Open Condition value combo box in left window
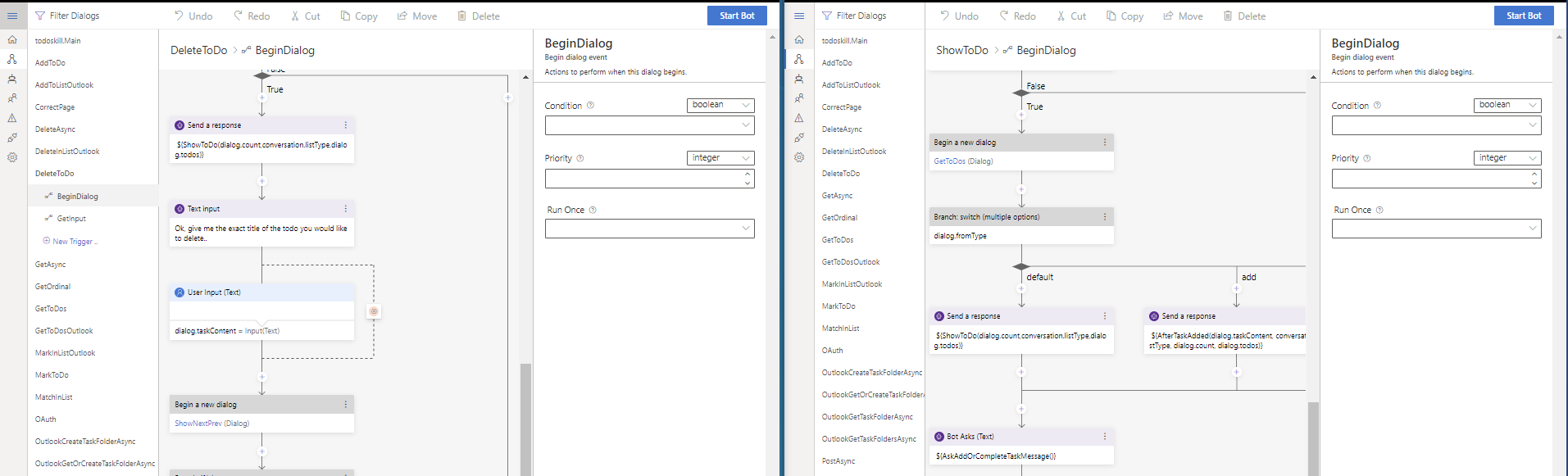 tap(650, 125)
